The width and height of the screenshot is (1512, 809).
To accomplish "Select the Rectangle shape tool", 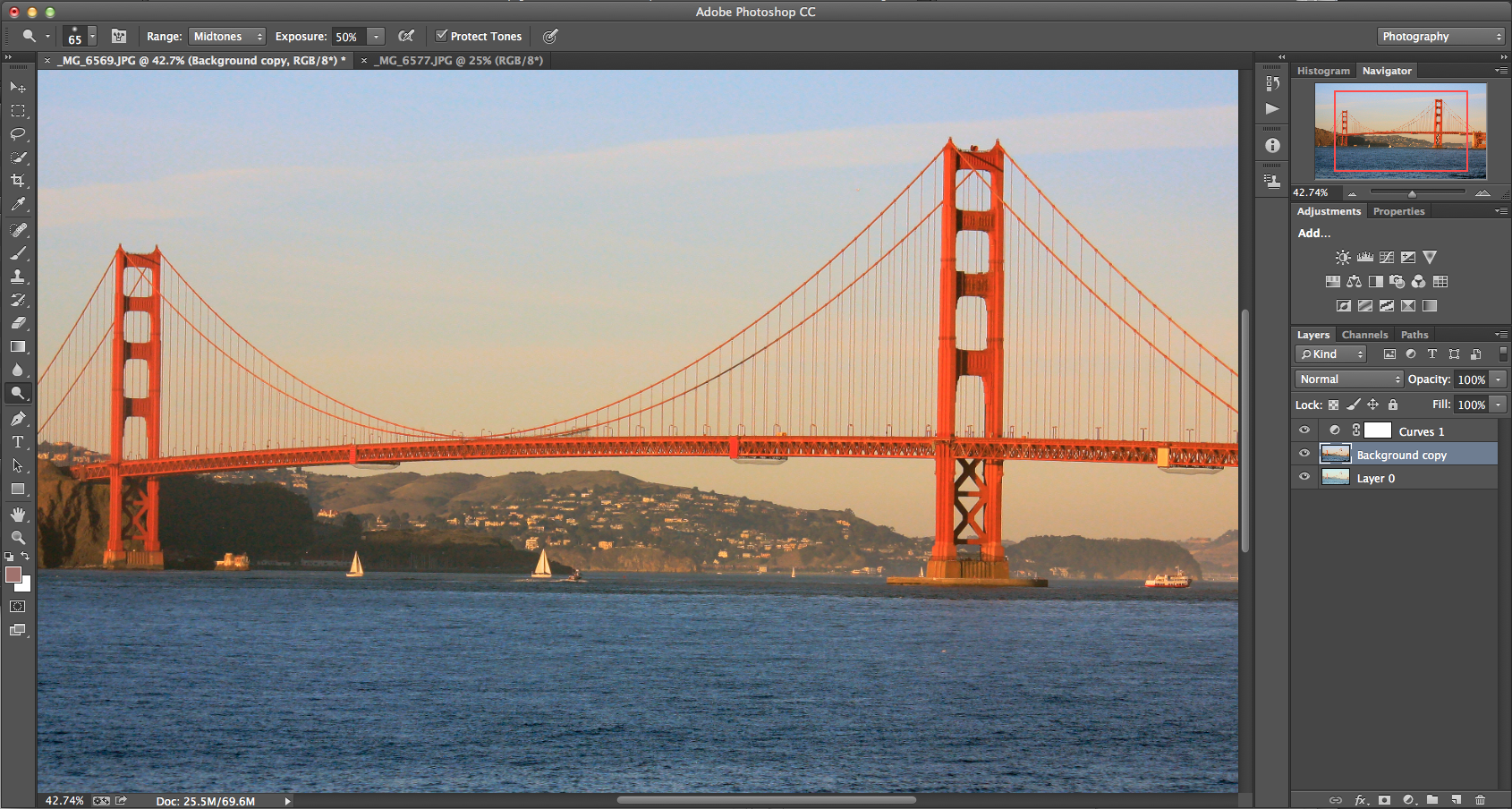I will coord(18,489).
